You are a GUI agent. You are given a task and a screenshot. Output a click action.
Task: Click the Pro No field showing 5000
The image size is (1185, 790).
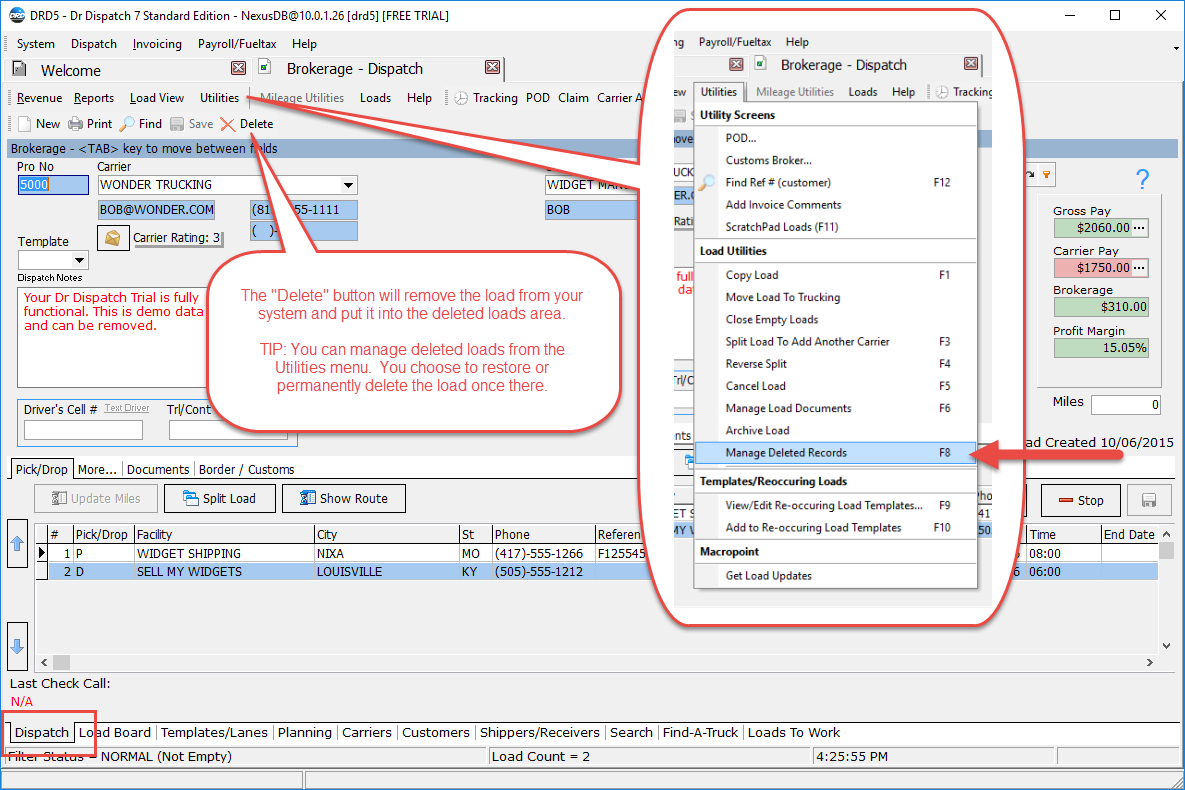[53, 184]
